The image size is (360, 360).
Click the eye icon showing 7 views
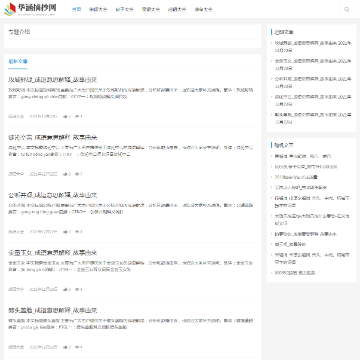coord(77,174)
